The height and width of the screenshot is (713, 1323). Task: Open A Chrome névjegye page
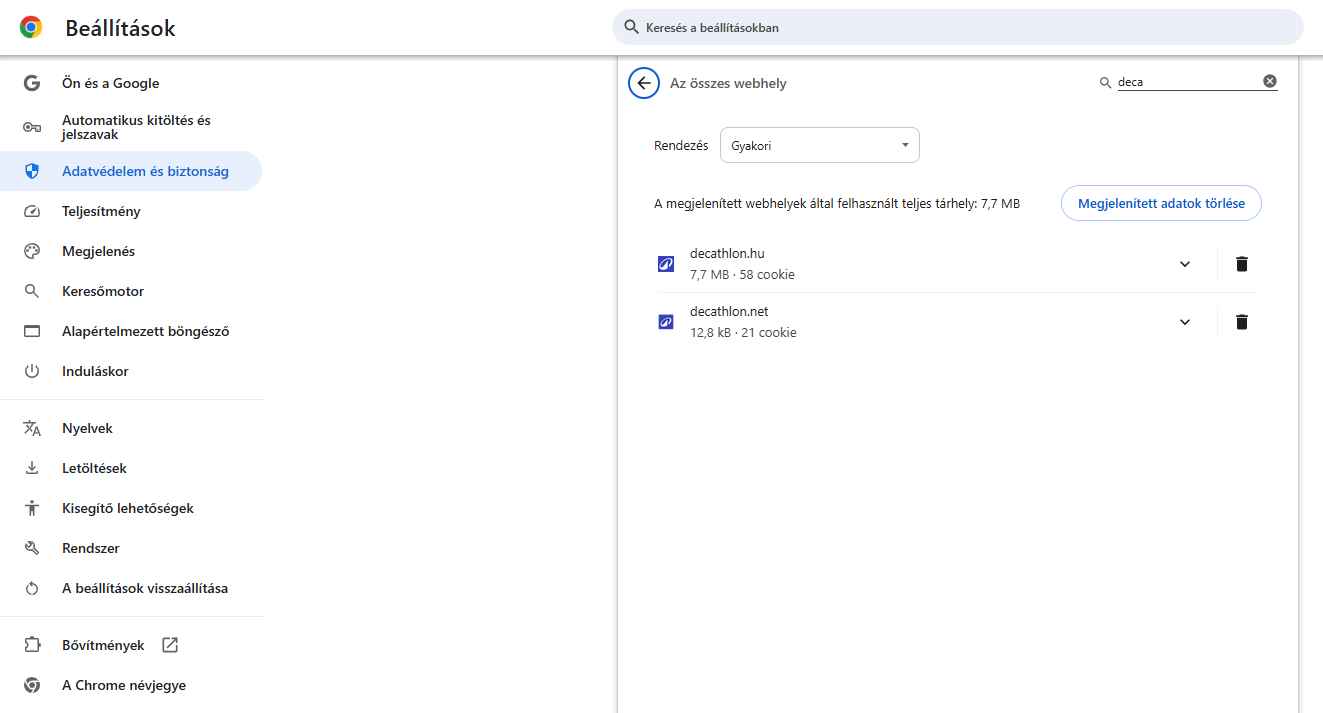[123, 685]
